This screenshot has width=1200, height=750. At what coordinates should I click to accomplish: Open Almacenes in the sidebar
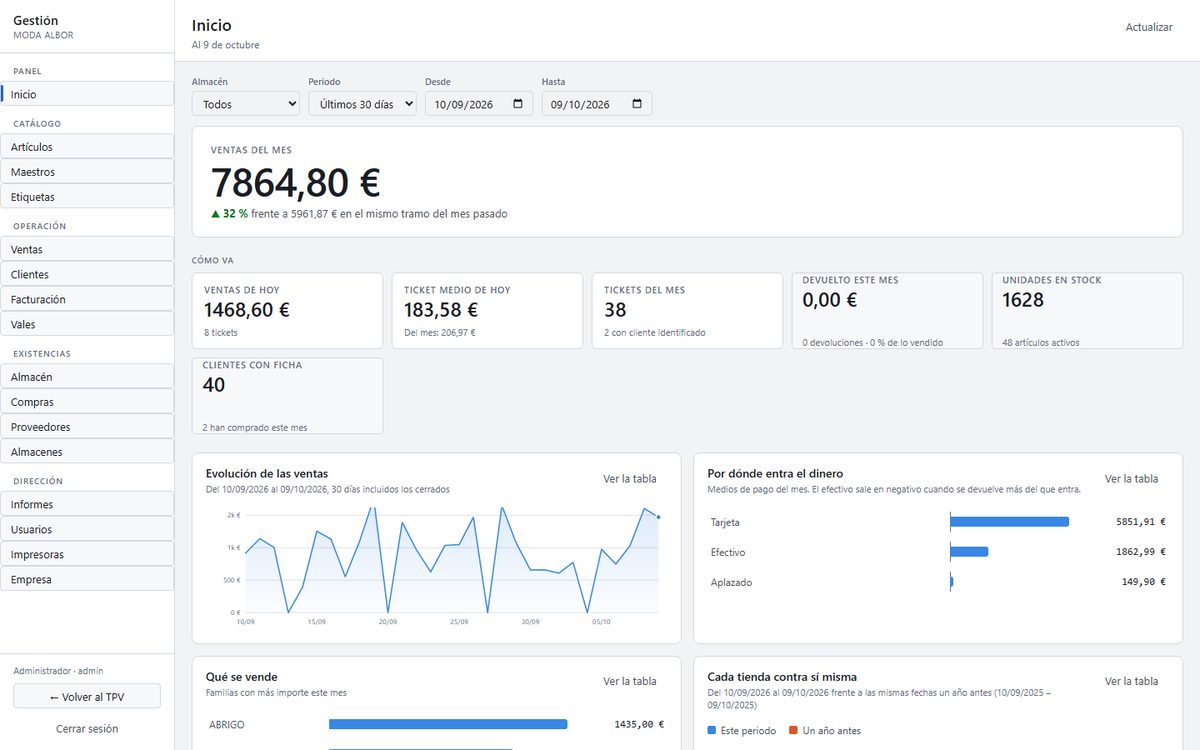click(x=87, y=452)
